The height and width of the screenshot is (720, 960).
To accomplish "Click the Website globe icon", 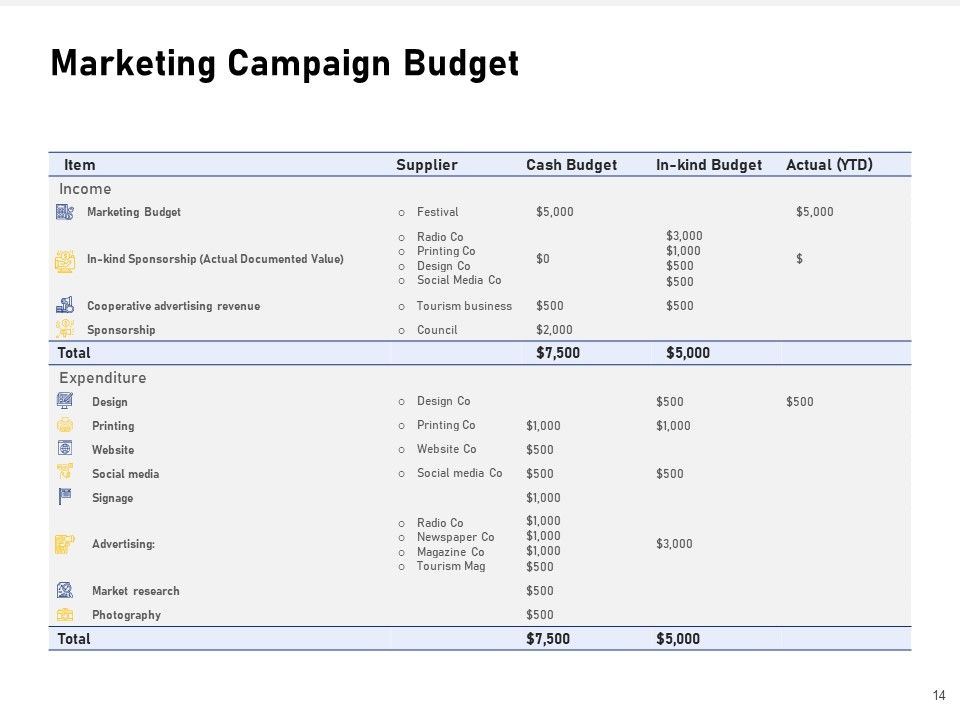I will (x=65, y=448).
